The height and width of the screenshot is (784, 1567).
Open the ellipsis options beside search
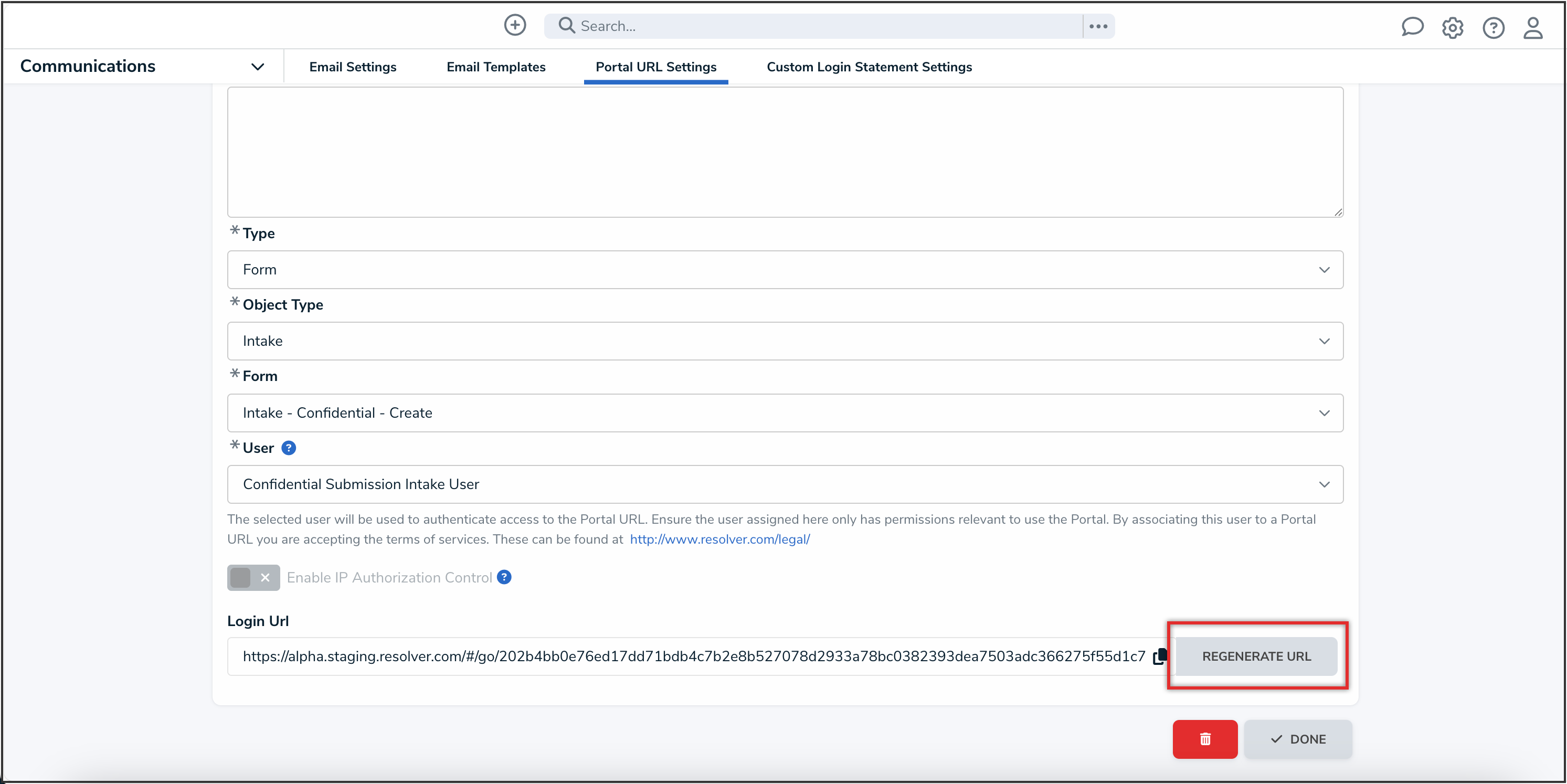[1098, 26]
